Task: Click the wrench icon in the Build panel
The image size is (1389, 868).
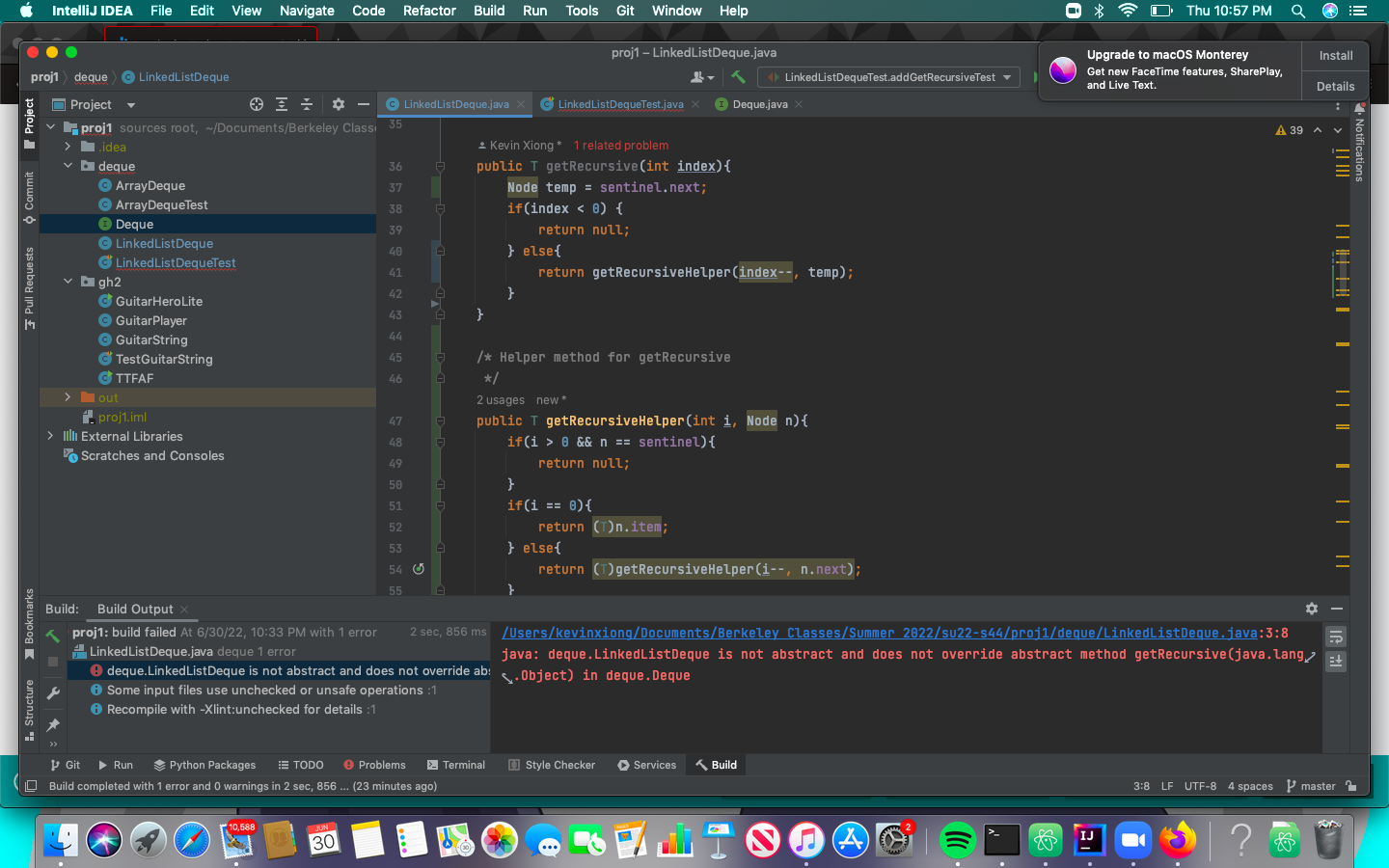Action: (x=53, y=693)
